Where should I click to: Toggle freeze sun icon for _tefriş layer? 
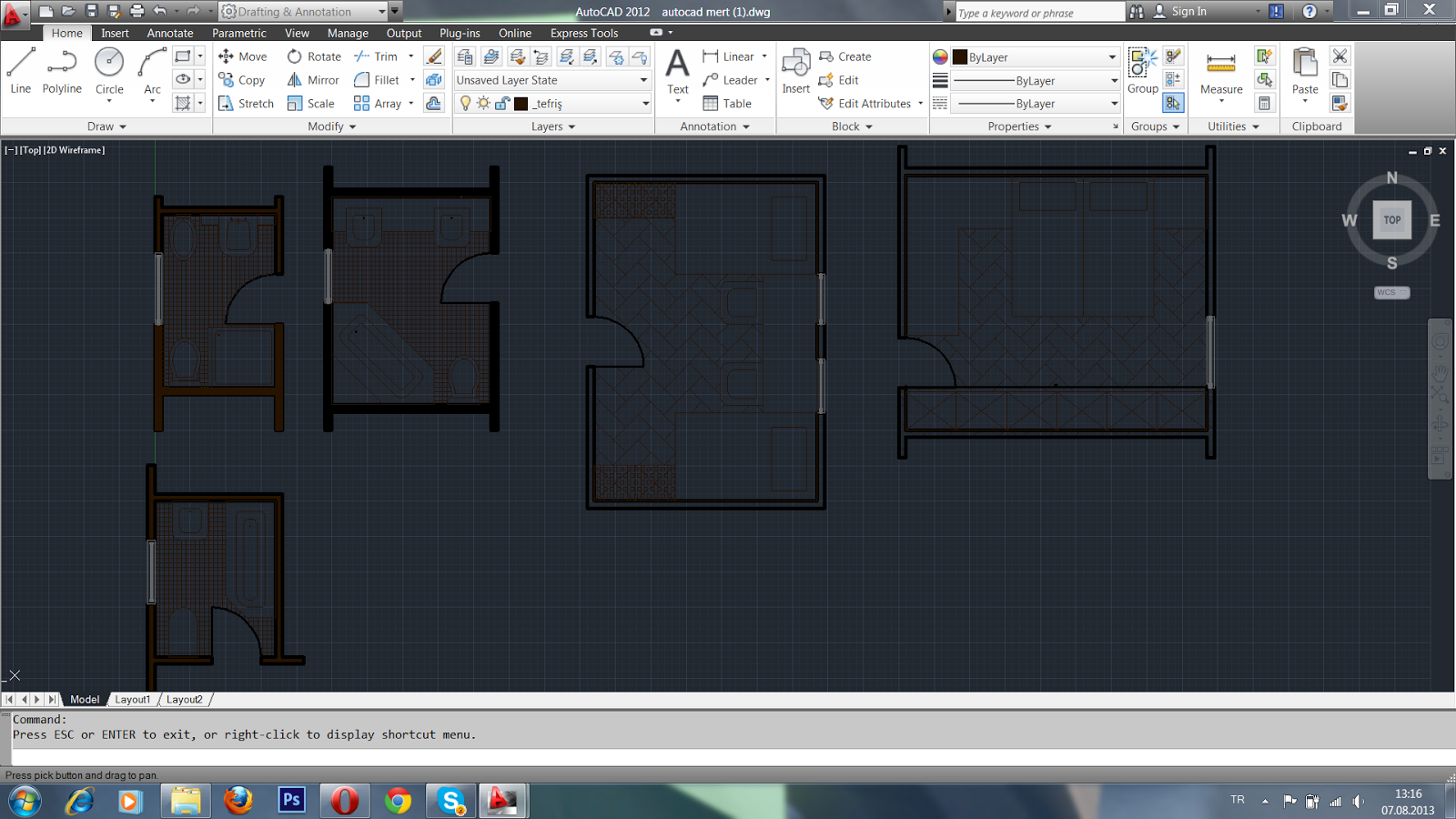click(483, 104)
